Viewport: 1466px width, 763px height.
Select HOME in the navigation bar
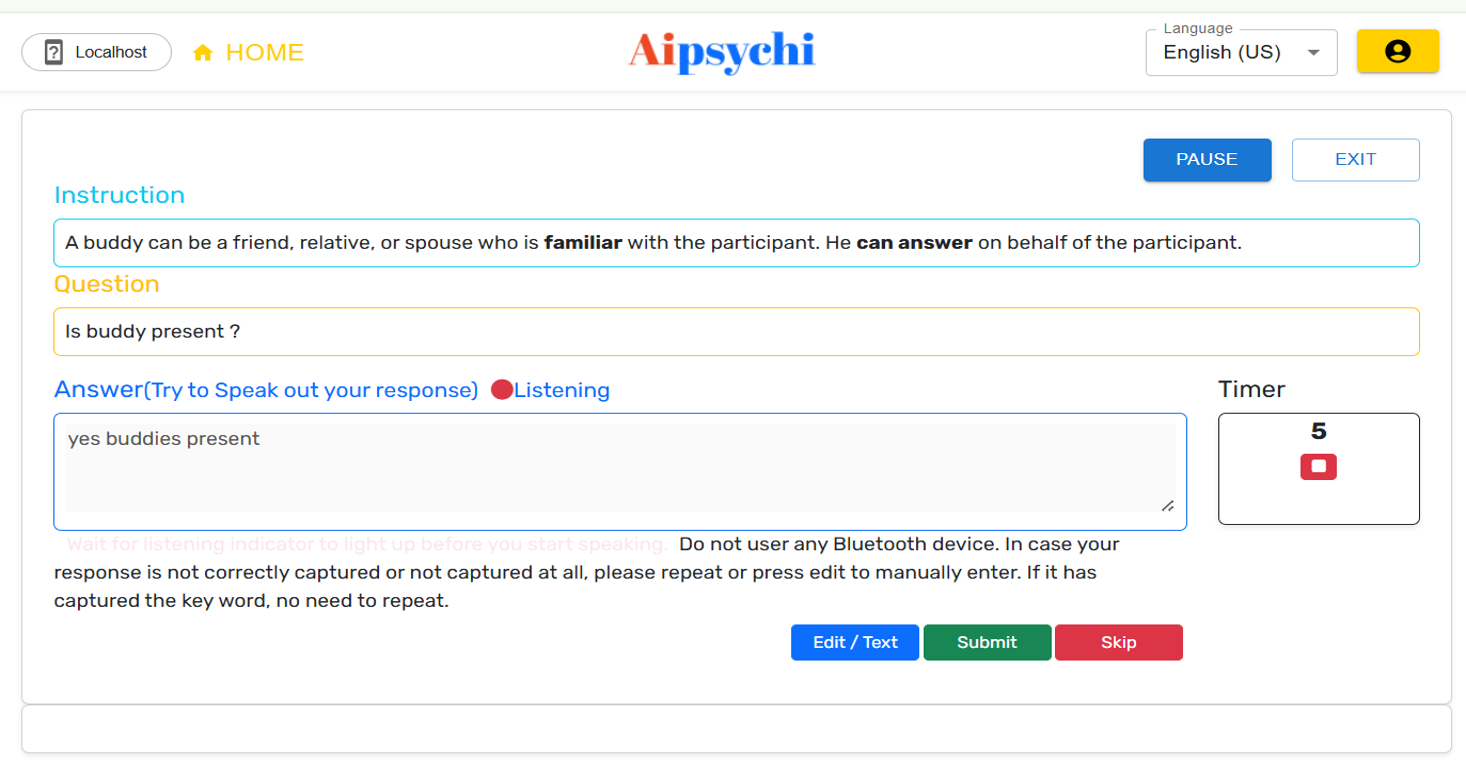coord(262,52)
